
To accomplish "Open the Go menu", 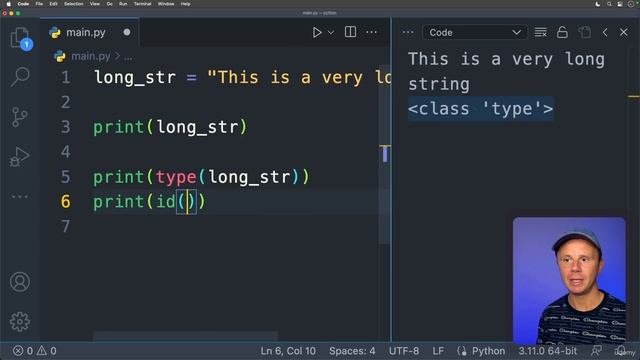I will click(x=109, y=4).
